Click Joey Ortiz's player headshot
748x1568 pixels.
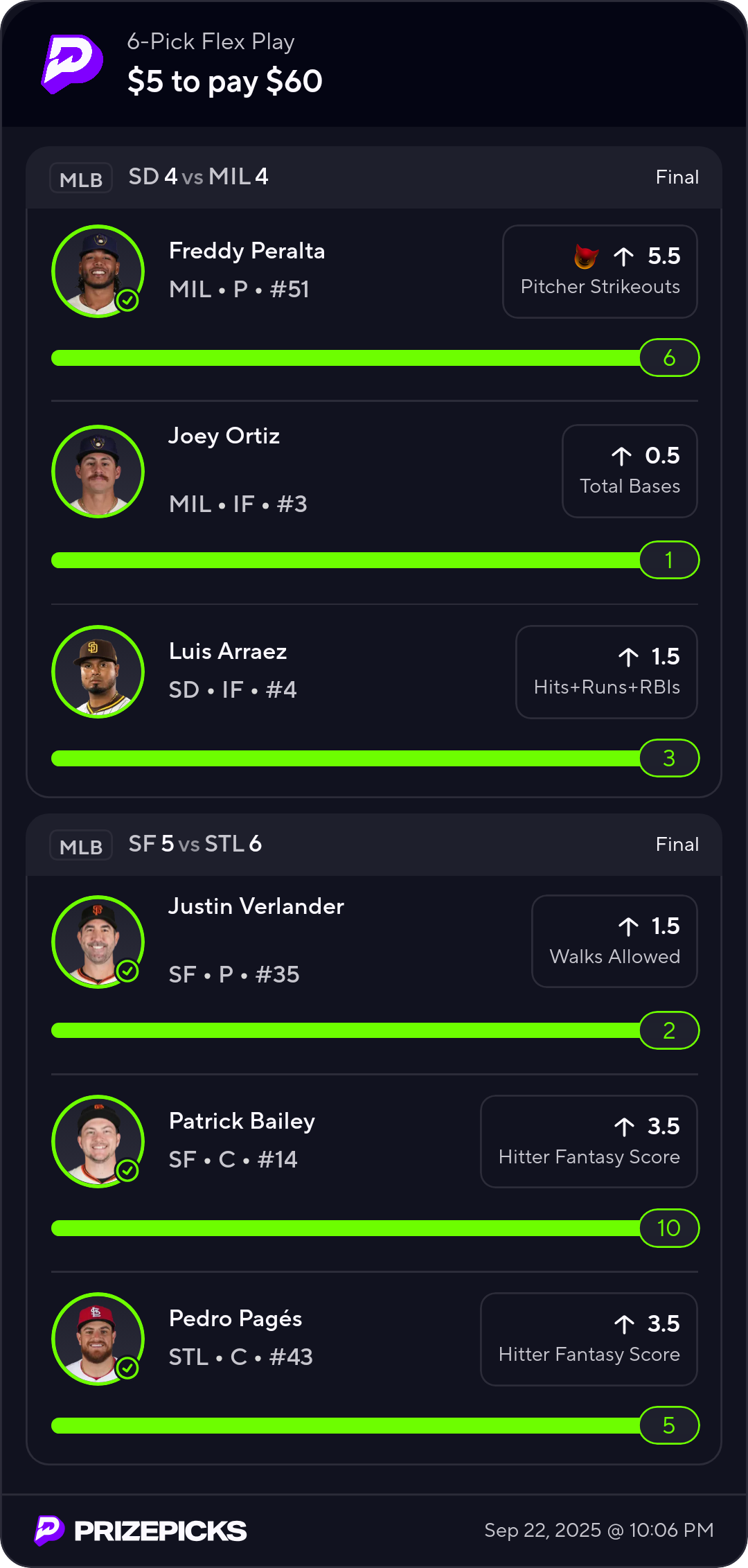(98, 472)
